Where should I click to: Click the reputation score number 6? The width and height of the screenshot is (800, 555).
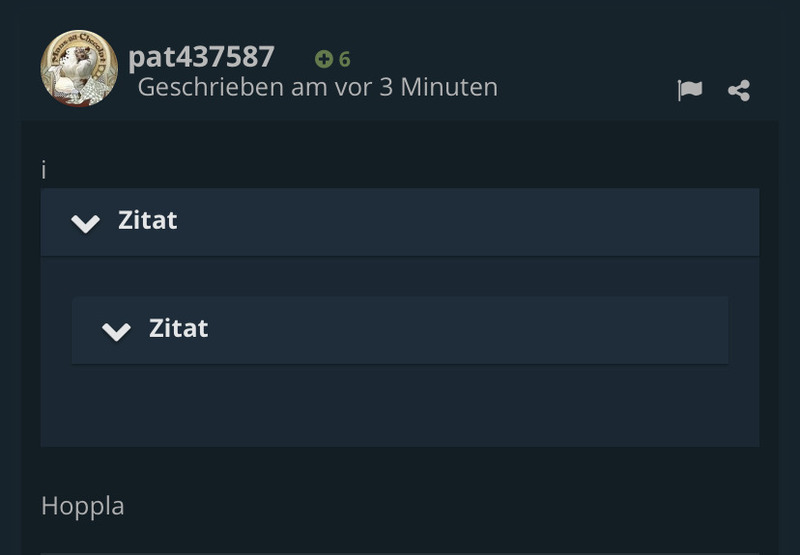pyautogui.click(x=345, y=60)
